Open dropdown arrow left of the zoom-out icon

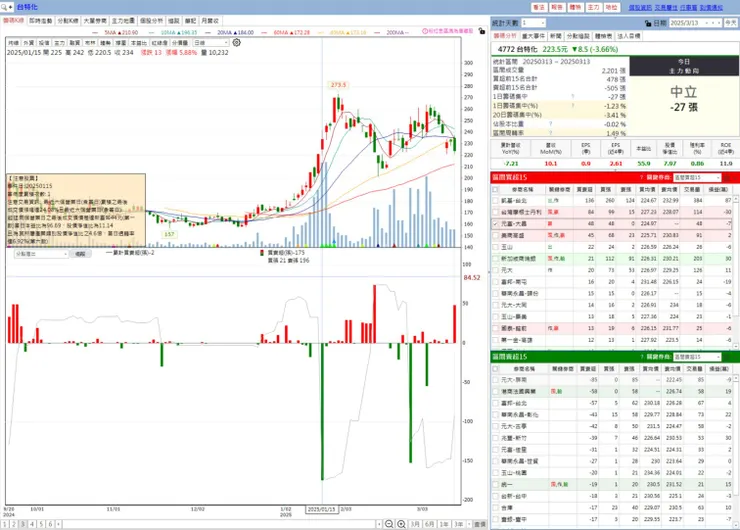pos(379,524)
